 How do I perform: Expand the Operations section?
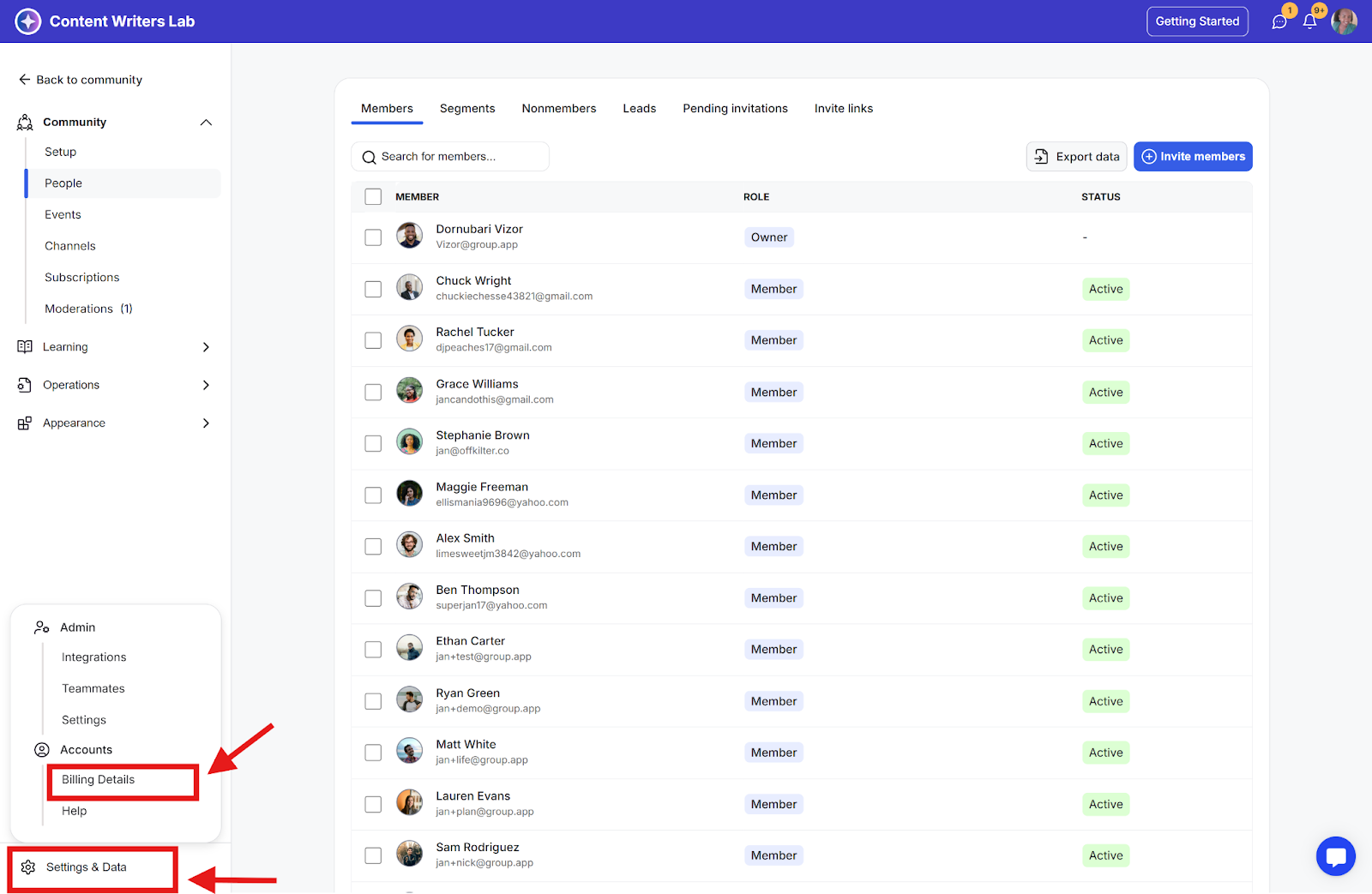pyautogui.click(x=206, y=385)
